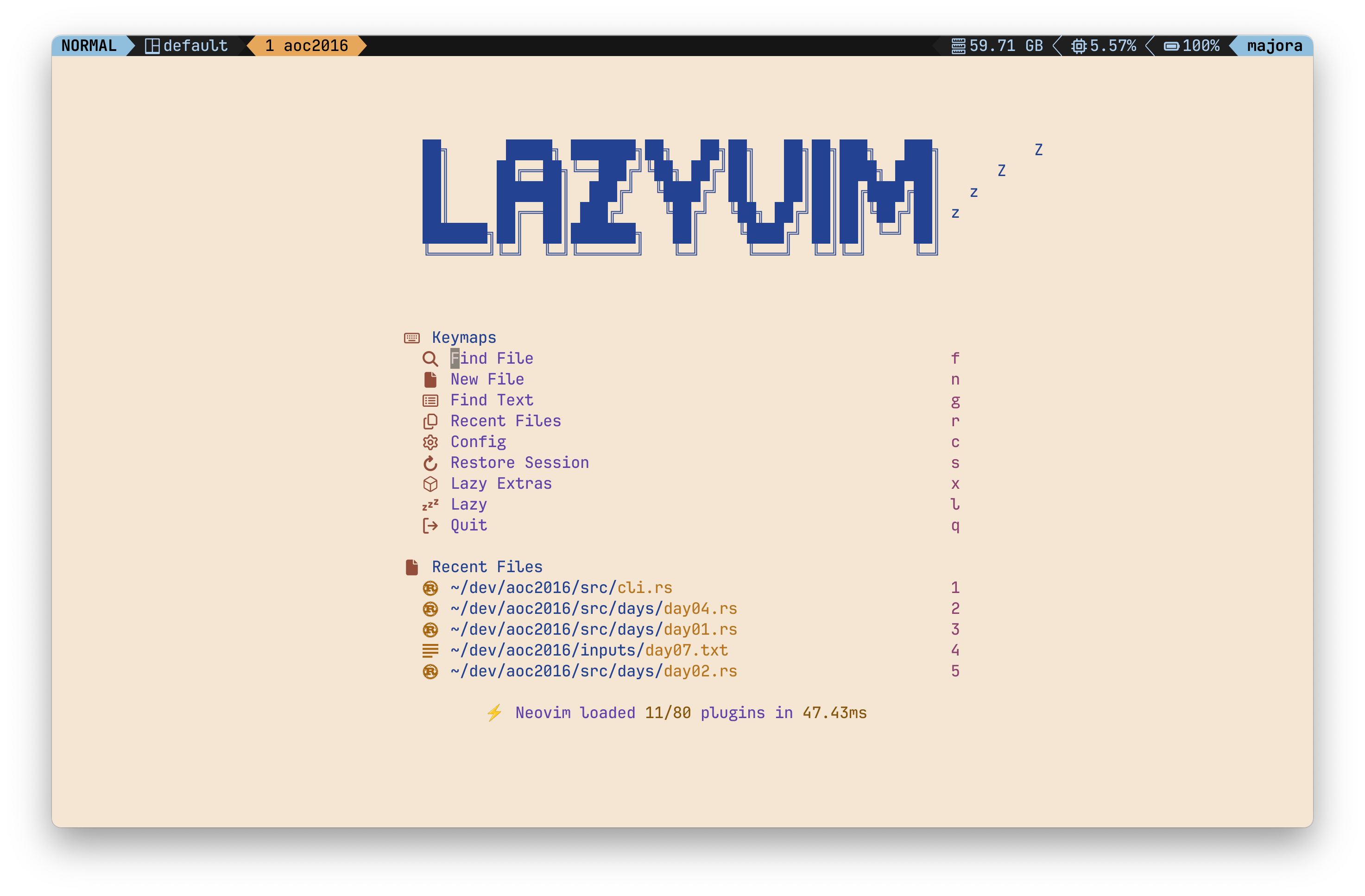Click the 'c' shortcut key for Config
This screenshot has width=1365, height=896.
pyautogui.click(x=955, y=442)
